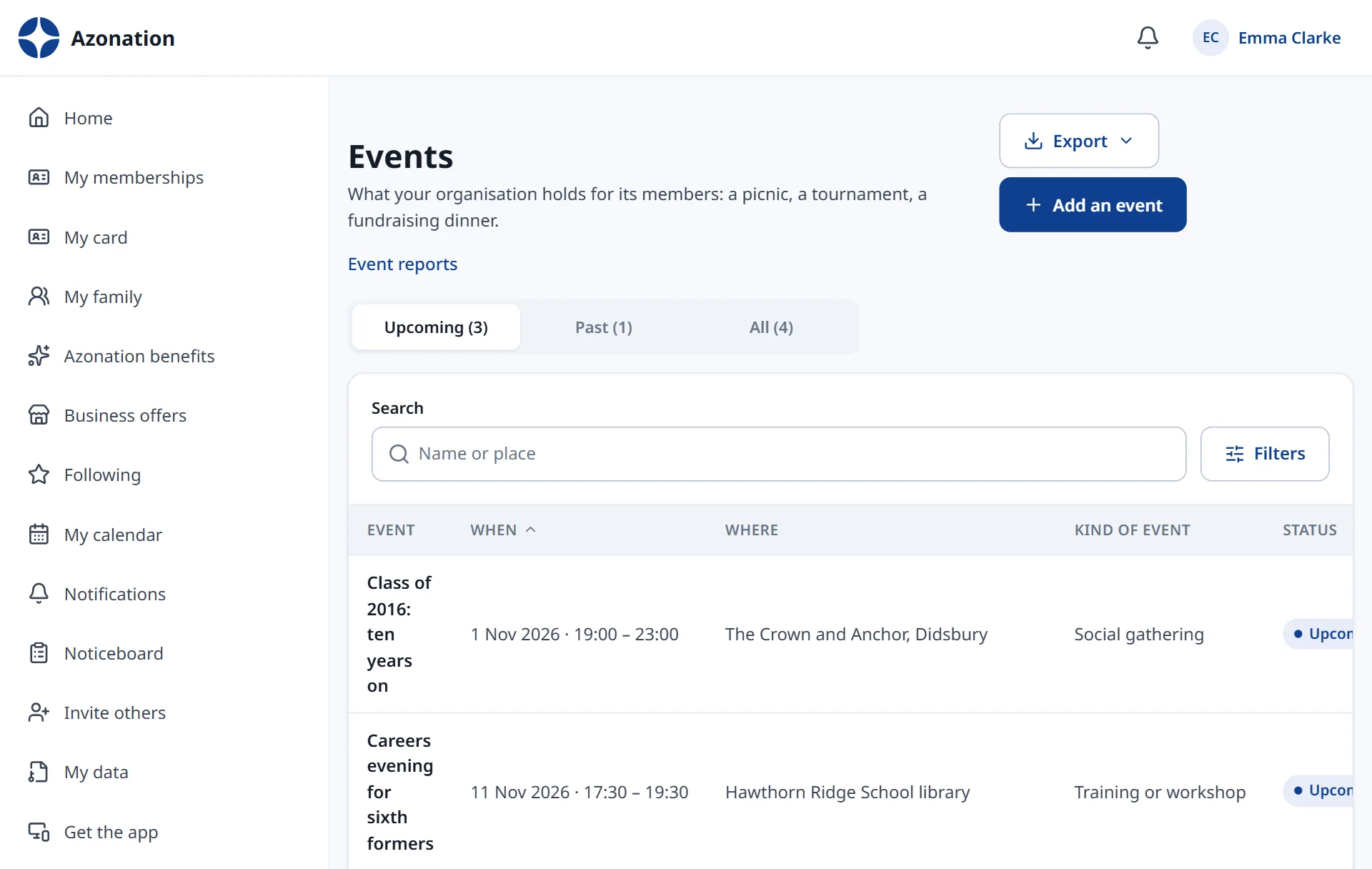Open notifications bell in top bar
This screenshot has height=869, width=1372.
pos(1148,38)
